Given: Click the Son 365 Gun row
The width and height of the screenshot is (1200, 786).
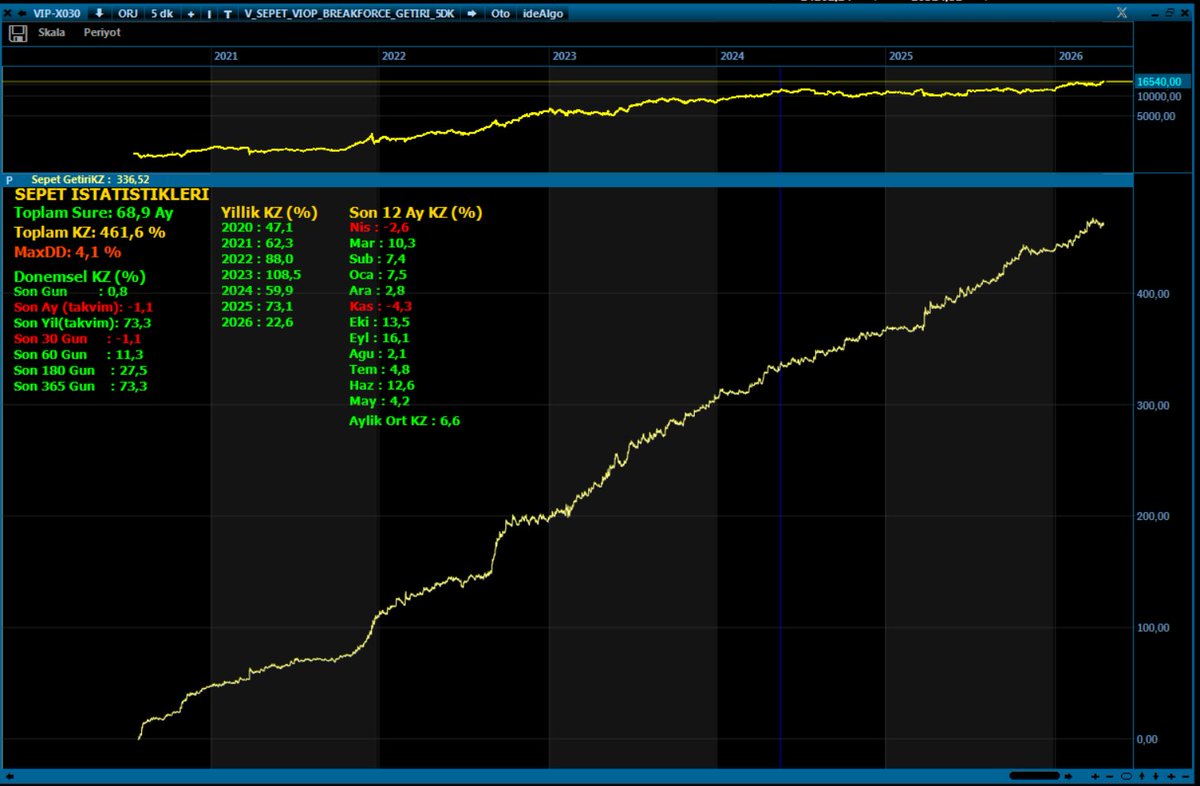Looking at the screenshot, I should (81, 386).
